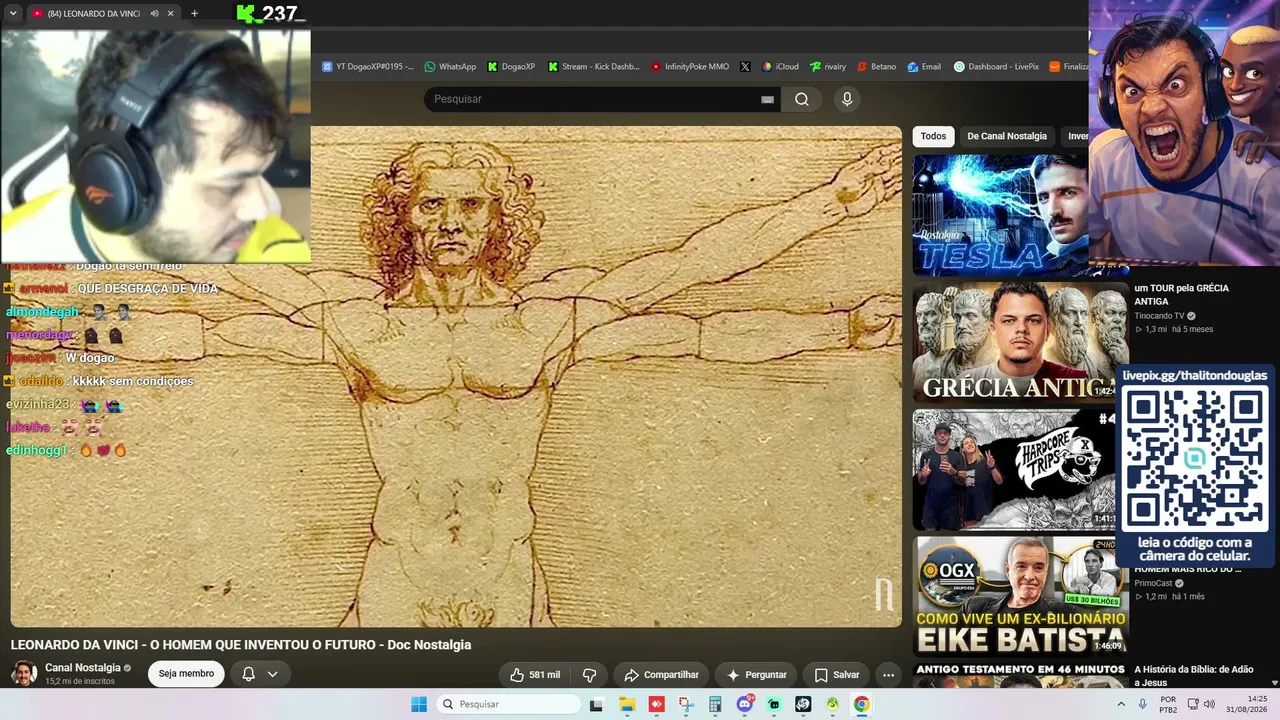Screen dimensions: 1280x720
Task: Switch to Google Chrome on the taskbar
Action: coord(861,704)
